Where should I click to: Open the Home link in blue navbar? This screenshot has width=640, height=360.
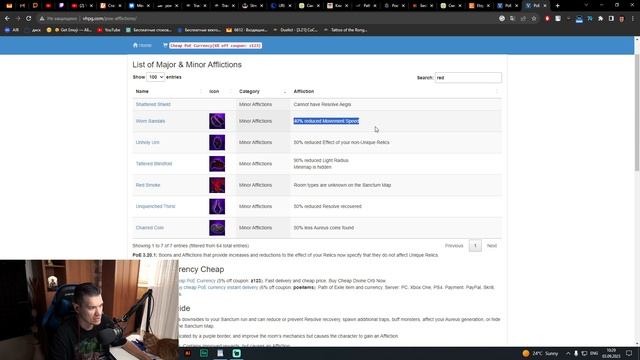pyautogui.click(x=142, y=45)
